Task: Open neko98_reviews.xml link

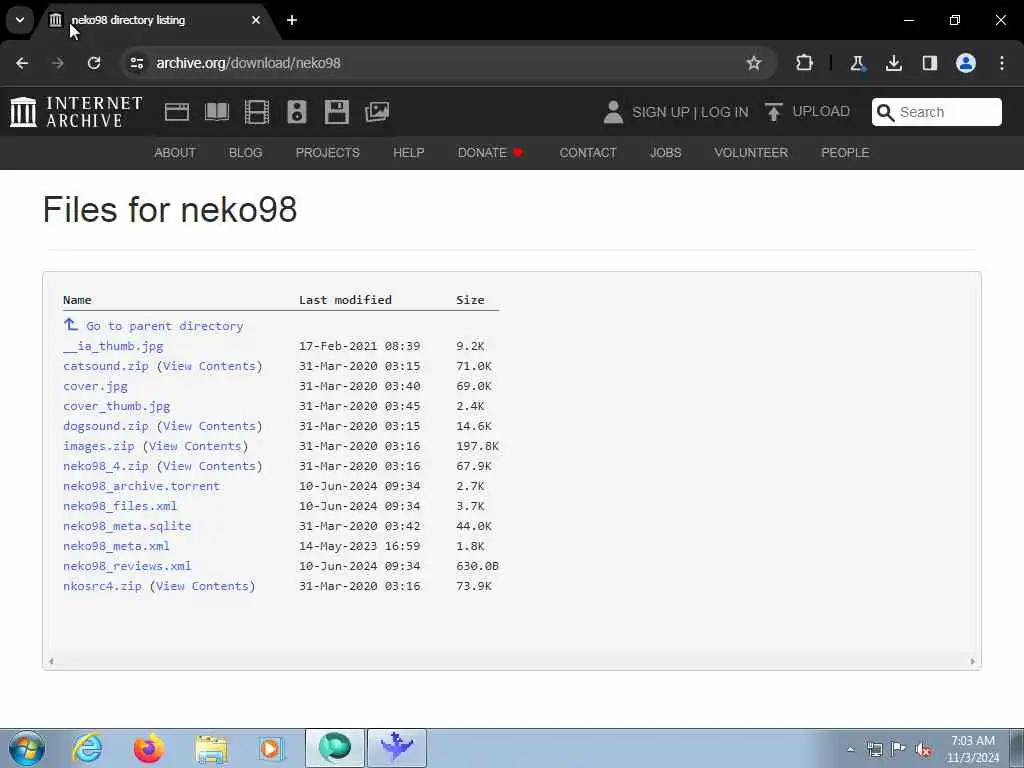Action: (127, 566)
